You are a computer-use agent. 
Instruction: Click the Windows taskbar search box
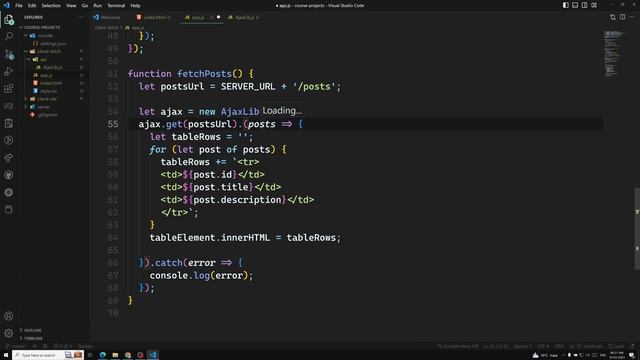pos(48,355)
